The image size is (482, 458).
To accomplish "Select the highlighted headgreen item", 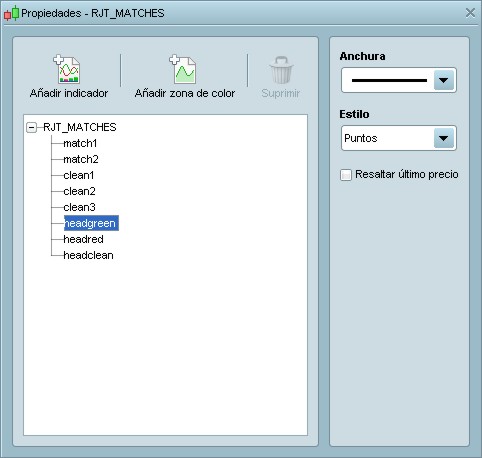I will coord(91,223).
